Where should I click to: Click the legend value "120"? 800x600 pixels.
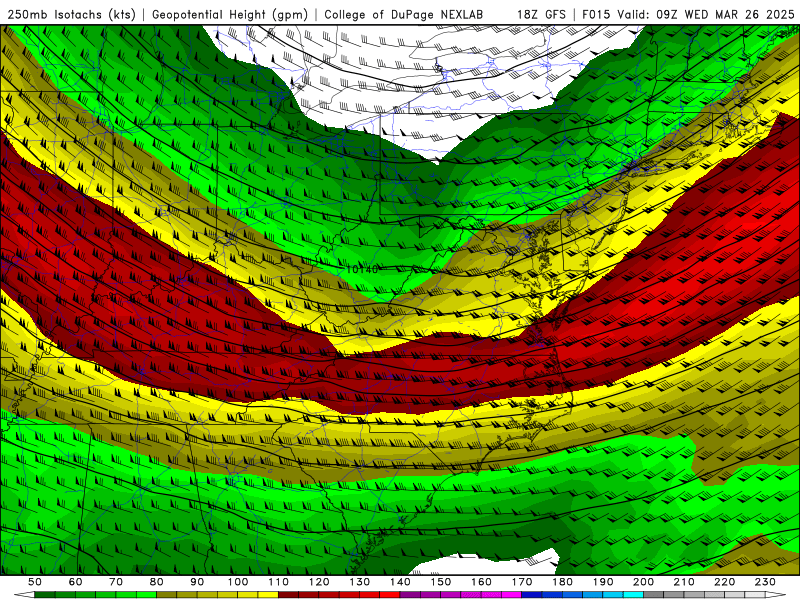319,582
